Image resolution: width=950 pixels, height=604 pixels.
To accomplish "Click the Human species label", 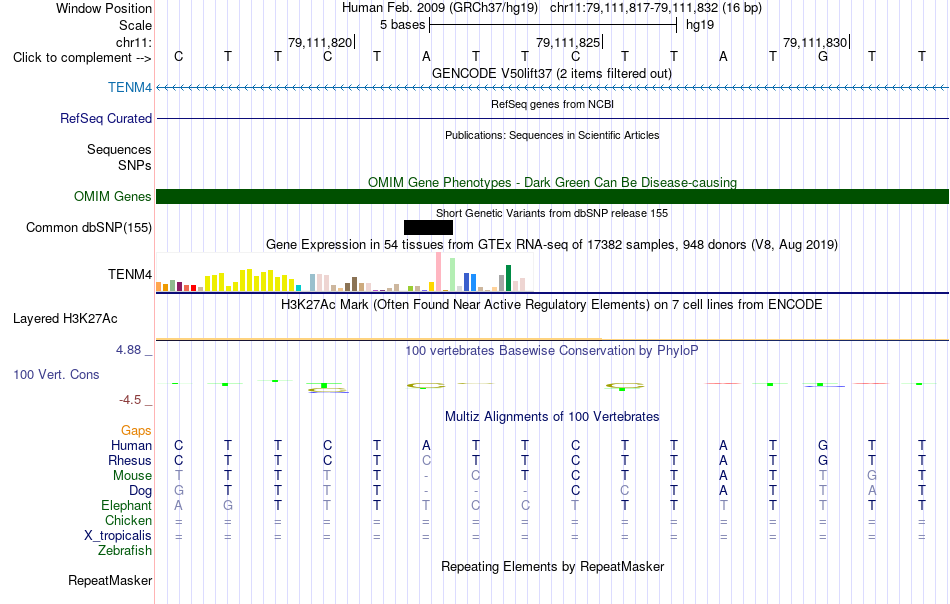I will (x=131, y=445).
